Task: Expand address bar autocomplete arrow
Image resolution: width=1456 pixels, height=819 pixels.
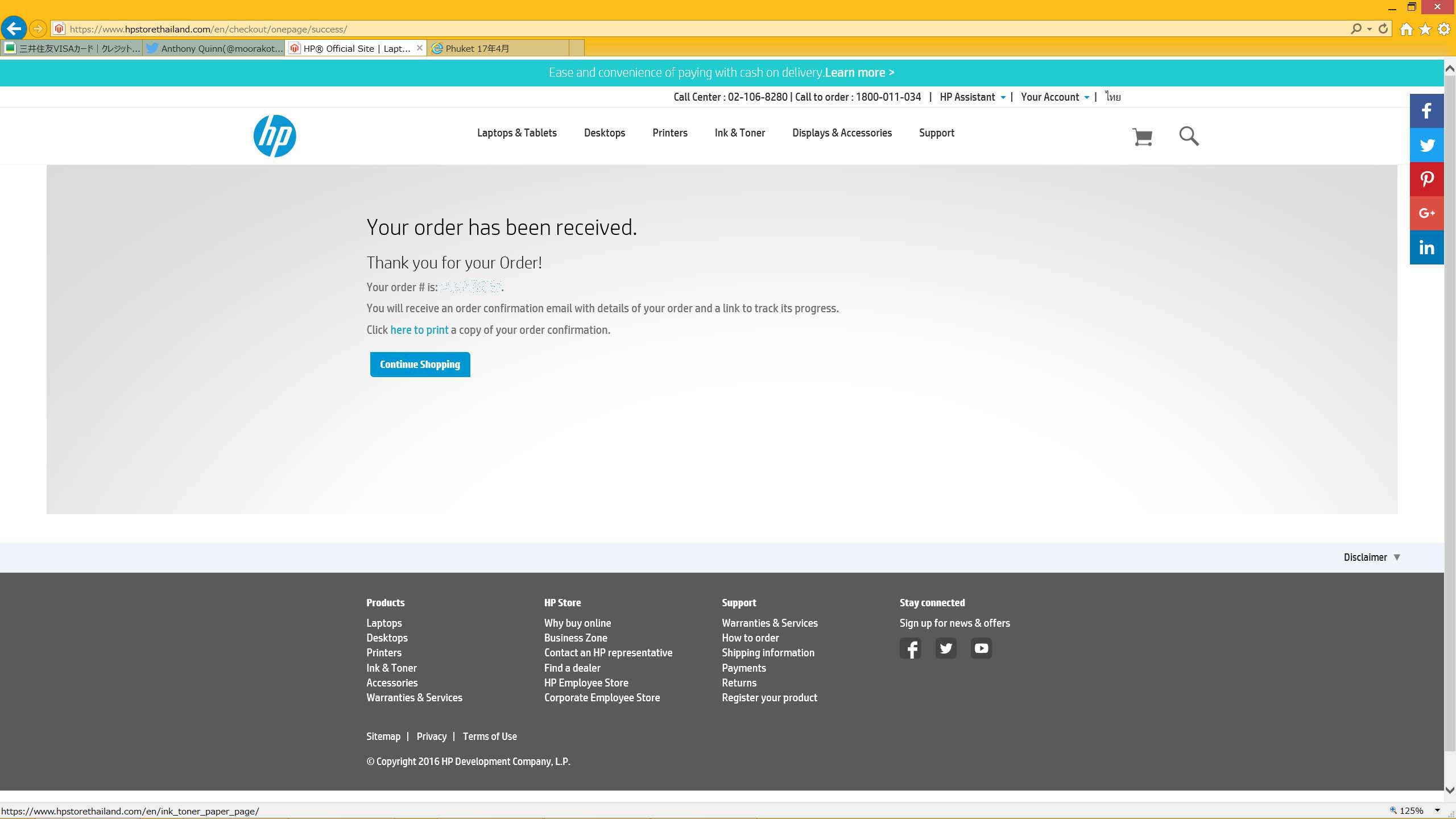Action: 1370,29
